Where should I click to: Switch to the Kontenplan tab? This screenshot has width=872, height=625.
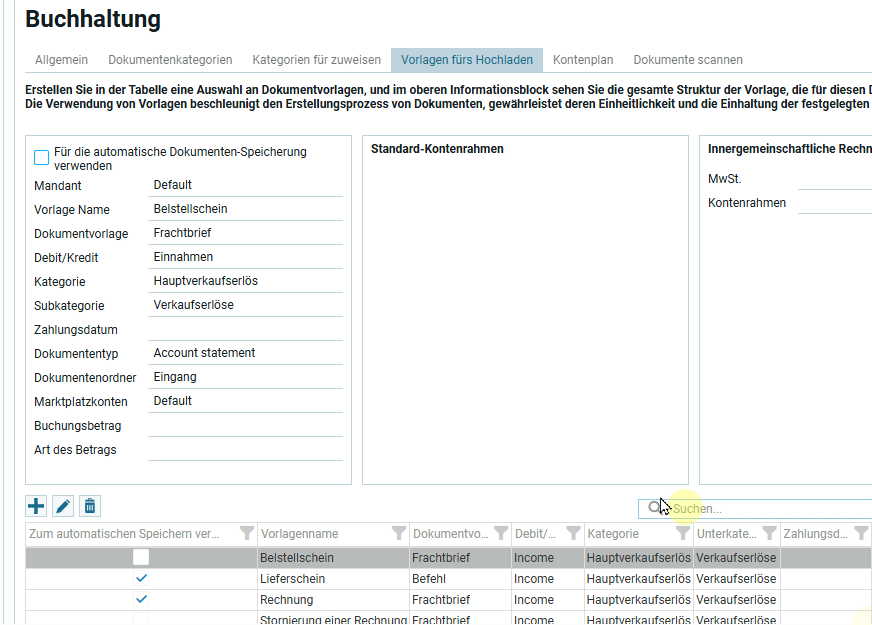[583, 60]
